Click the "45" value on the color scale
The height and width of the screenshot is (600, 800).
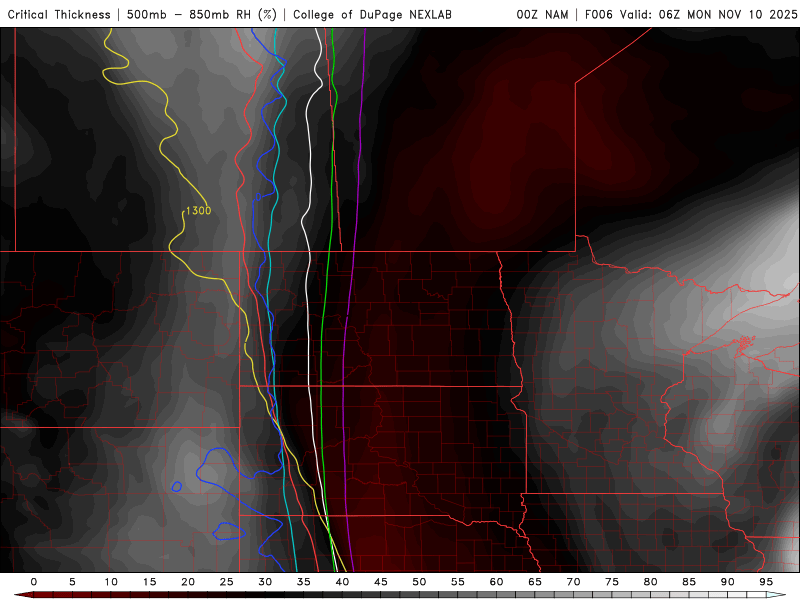[x=381, y=582]
